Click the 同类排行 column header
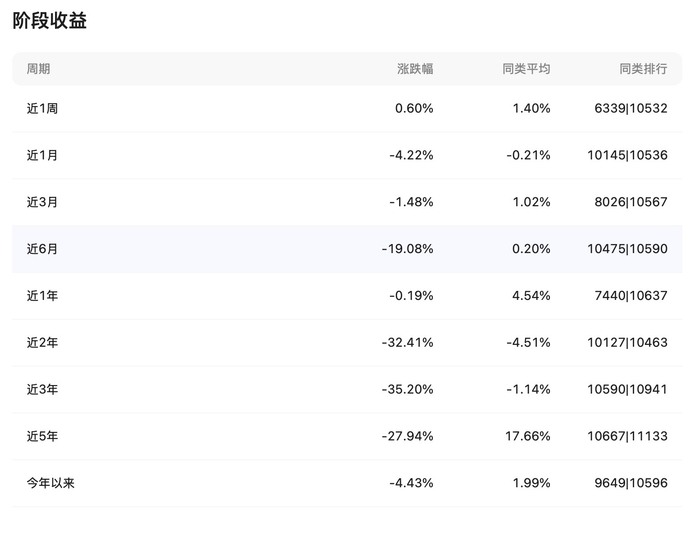 (x=643, y=69)
